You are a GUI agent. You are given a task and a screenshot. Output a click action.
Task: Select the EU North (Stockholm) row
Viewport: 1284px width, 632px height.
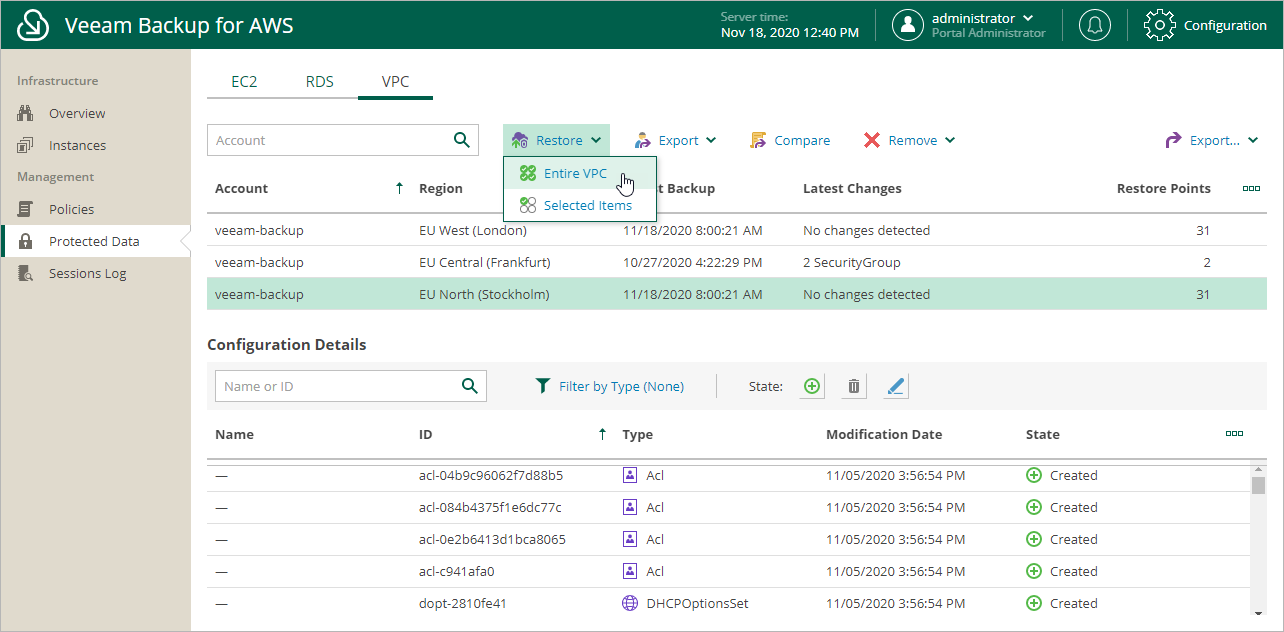(737, 294)
